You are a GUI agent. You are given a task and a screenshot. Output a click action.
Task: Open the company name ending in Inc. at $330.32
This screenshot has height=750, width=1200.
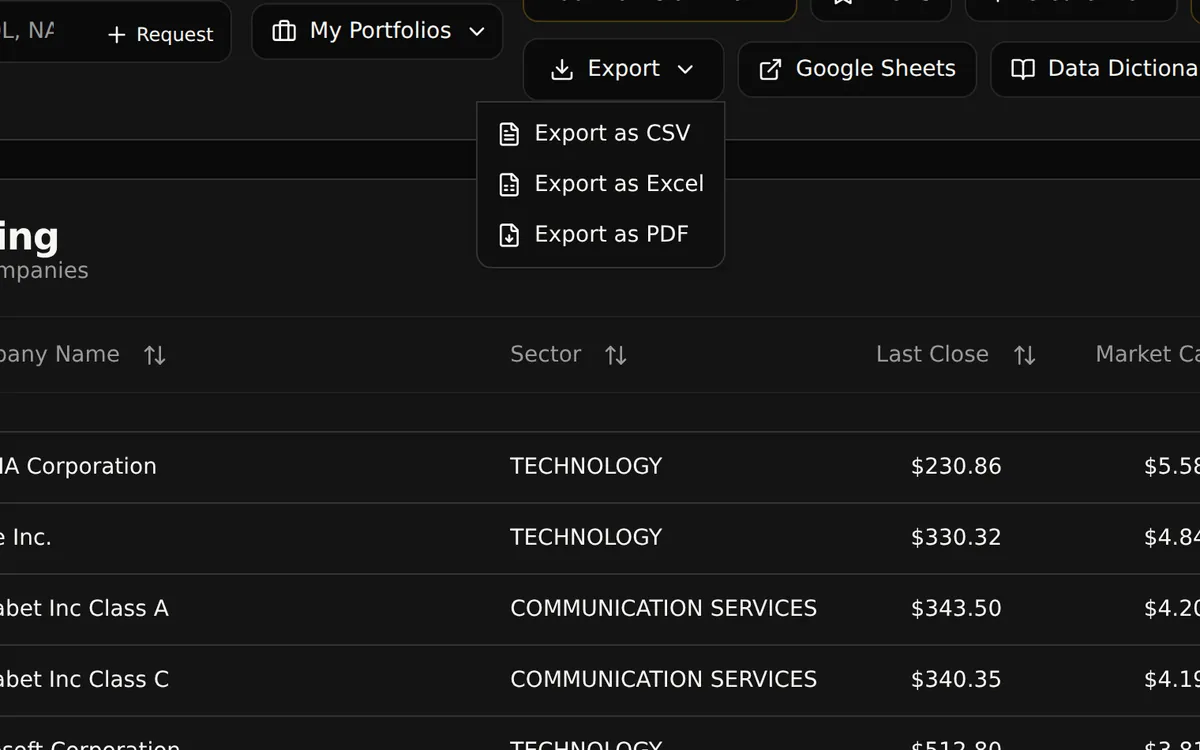pos(26,537)
